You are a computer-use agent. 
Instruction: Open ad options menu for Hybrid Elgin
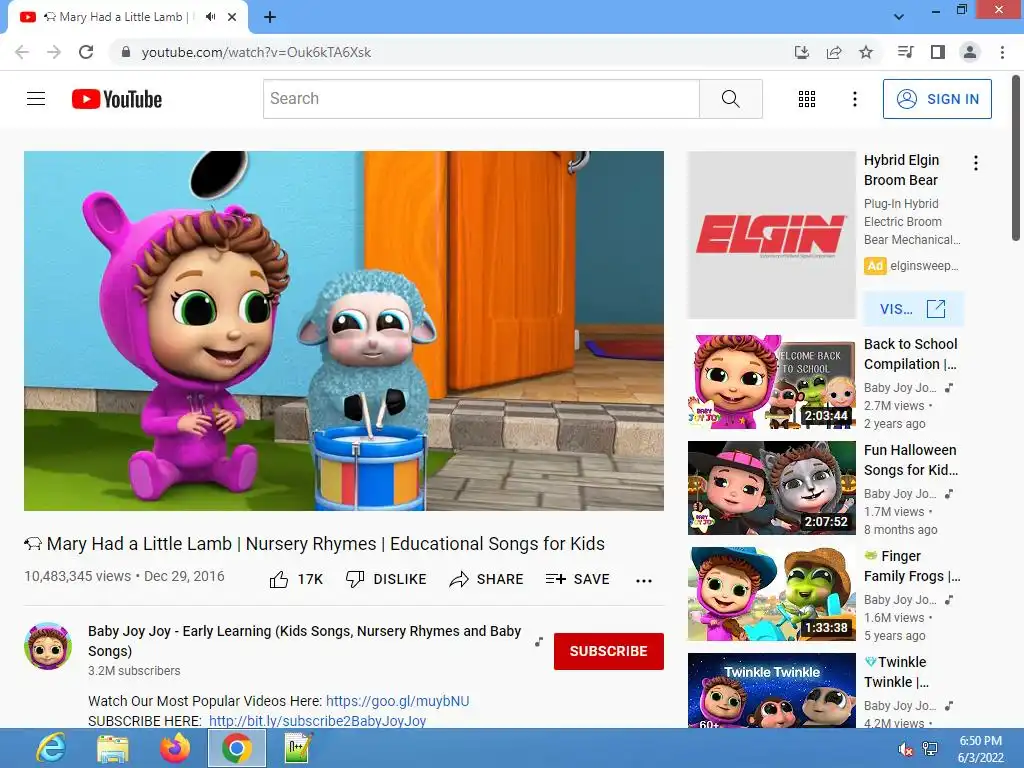point(976,163)
